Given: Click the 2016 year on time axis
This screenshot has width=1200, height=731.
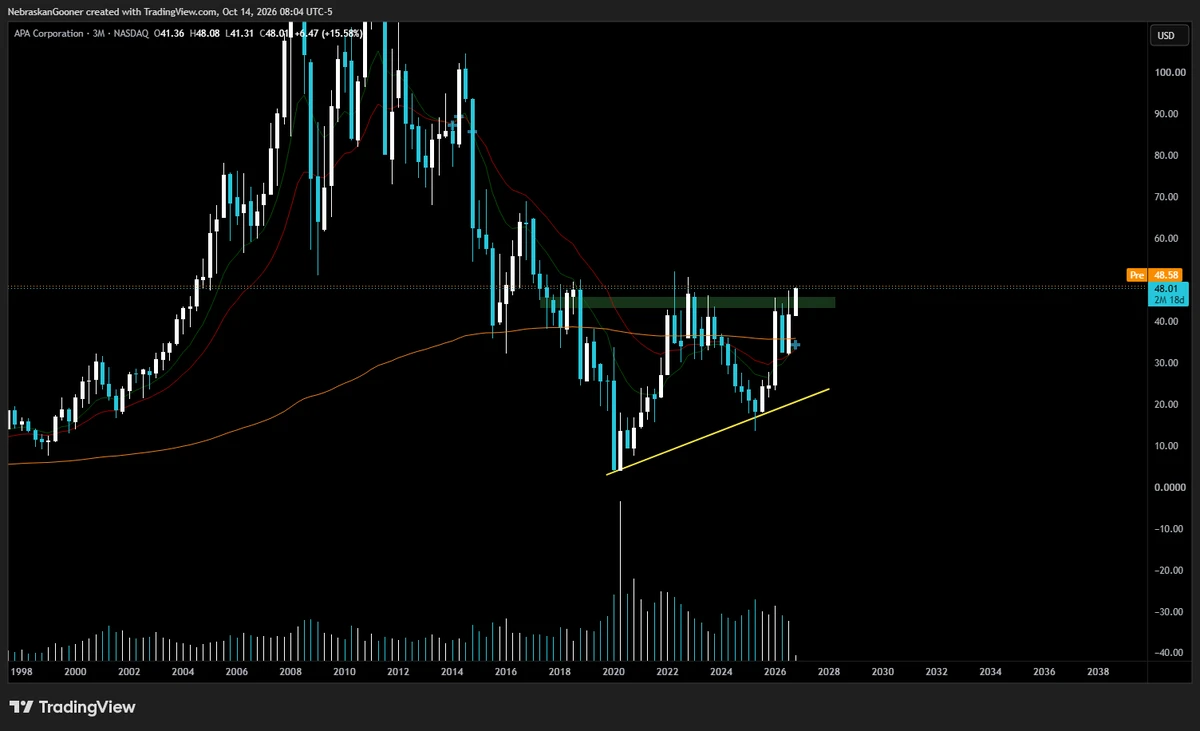Looking at the screenshot, I should tap(505, 672).
